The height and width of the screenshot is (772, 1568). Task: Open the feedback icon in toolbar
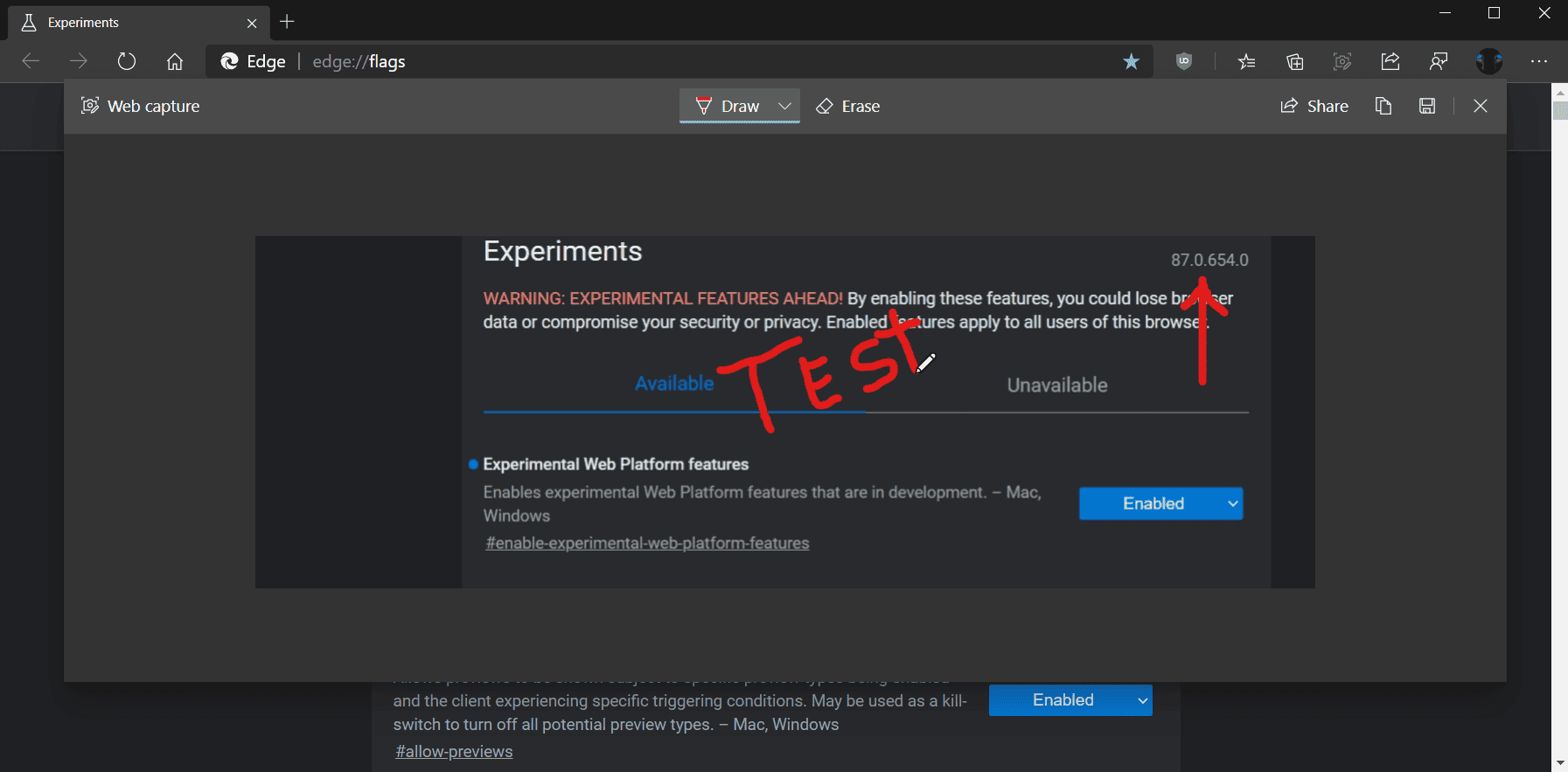point(1439,61)
